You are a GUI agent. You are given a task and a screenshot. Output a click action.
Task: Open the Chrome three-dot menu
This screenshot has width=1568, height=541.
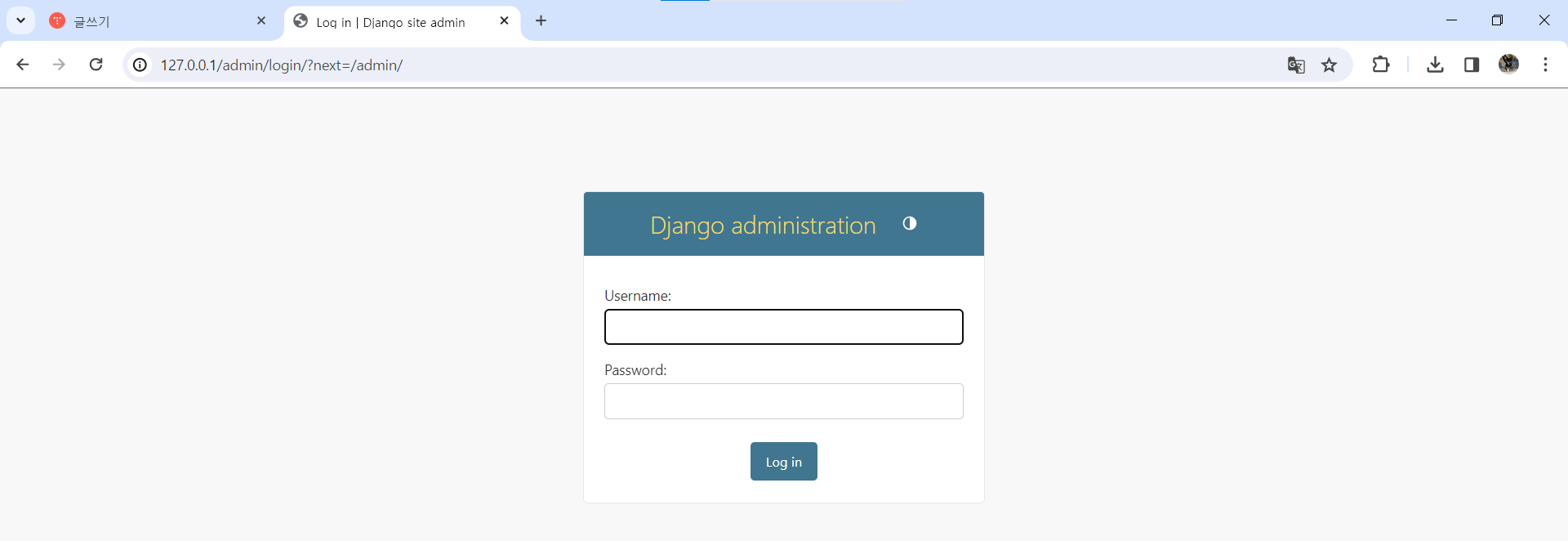(1545, 65)
